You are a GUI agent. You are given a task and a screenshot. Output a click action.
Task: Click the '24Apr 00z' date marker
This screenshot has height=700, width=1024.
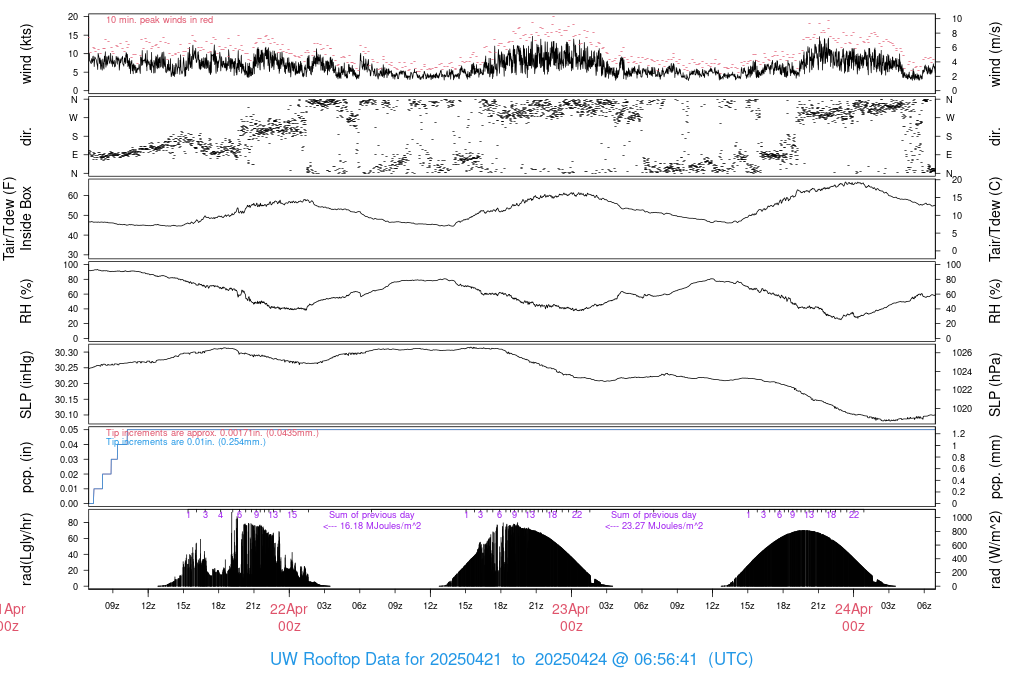pyautogui.click(x=853, y=617)
